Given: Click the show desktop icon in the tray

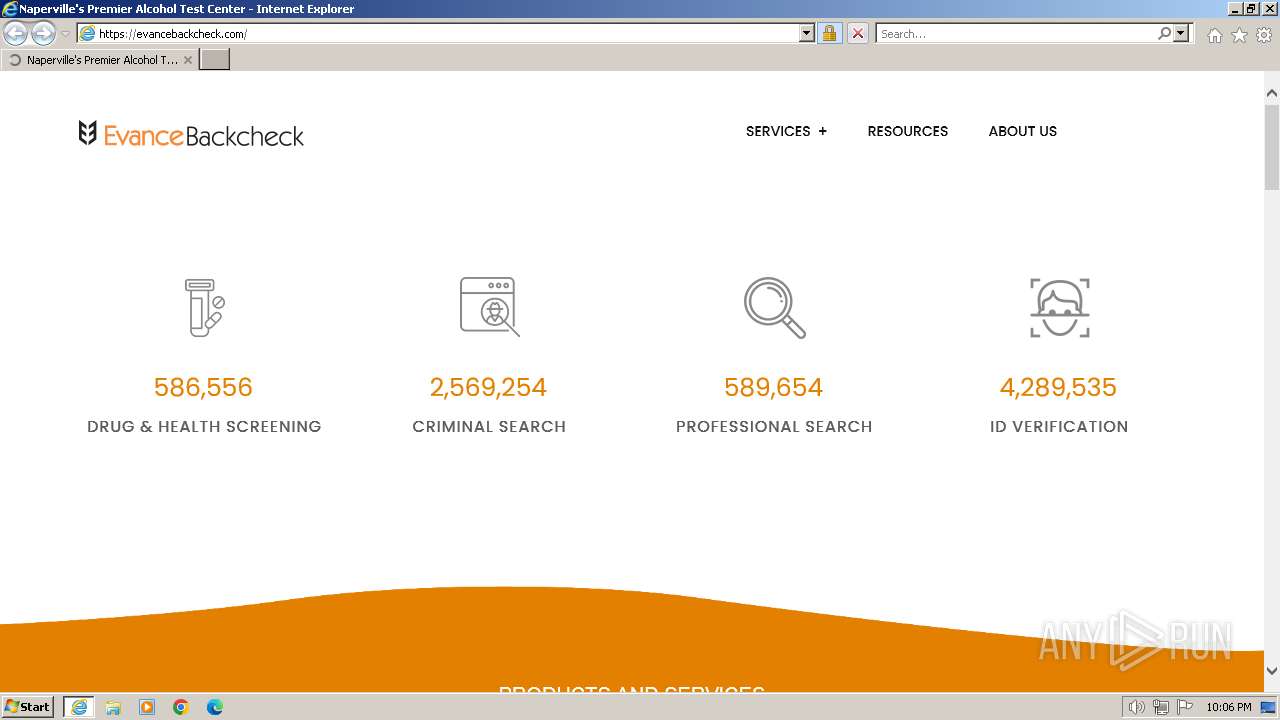Looking at the screenshot, I should (x=1268, y=707).
